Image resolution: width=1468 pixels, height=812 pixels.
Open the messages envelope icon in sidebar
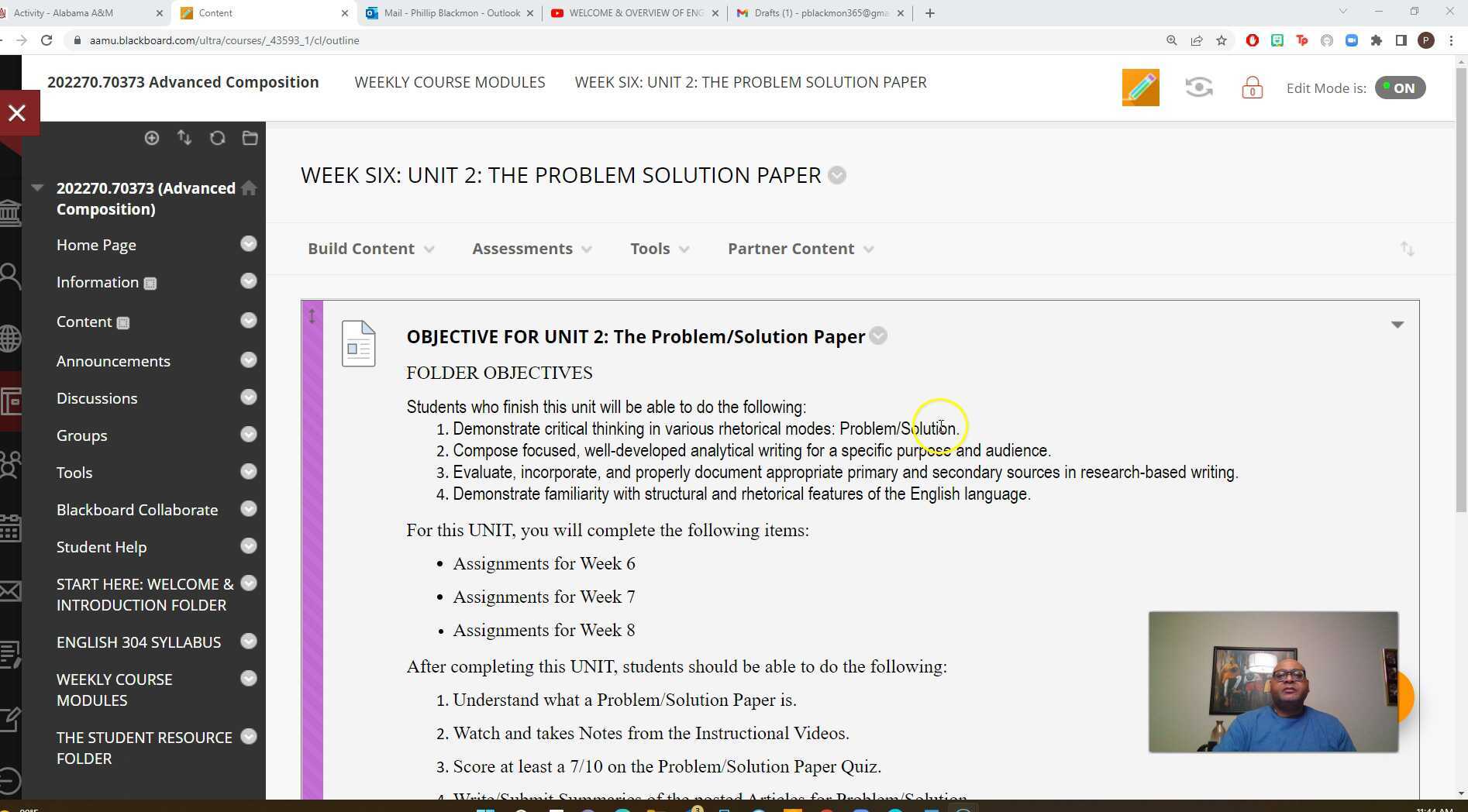[11, 591]
